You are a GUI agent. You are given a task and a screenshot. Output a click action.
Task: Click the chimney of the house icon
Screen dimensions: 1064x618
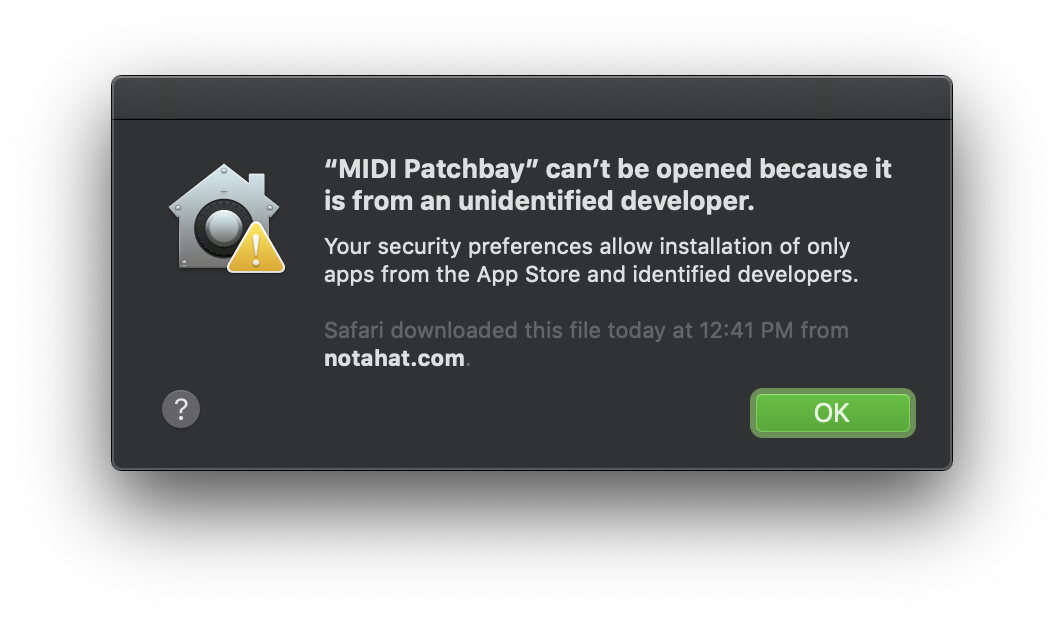[x=256, y=185]
